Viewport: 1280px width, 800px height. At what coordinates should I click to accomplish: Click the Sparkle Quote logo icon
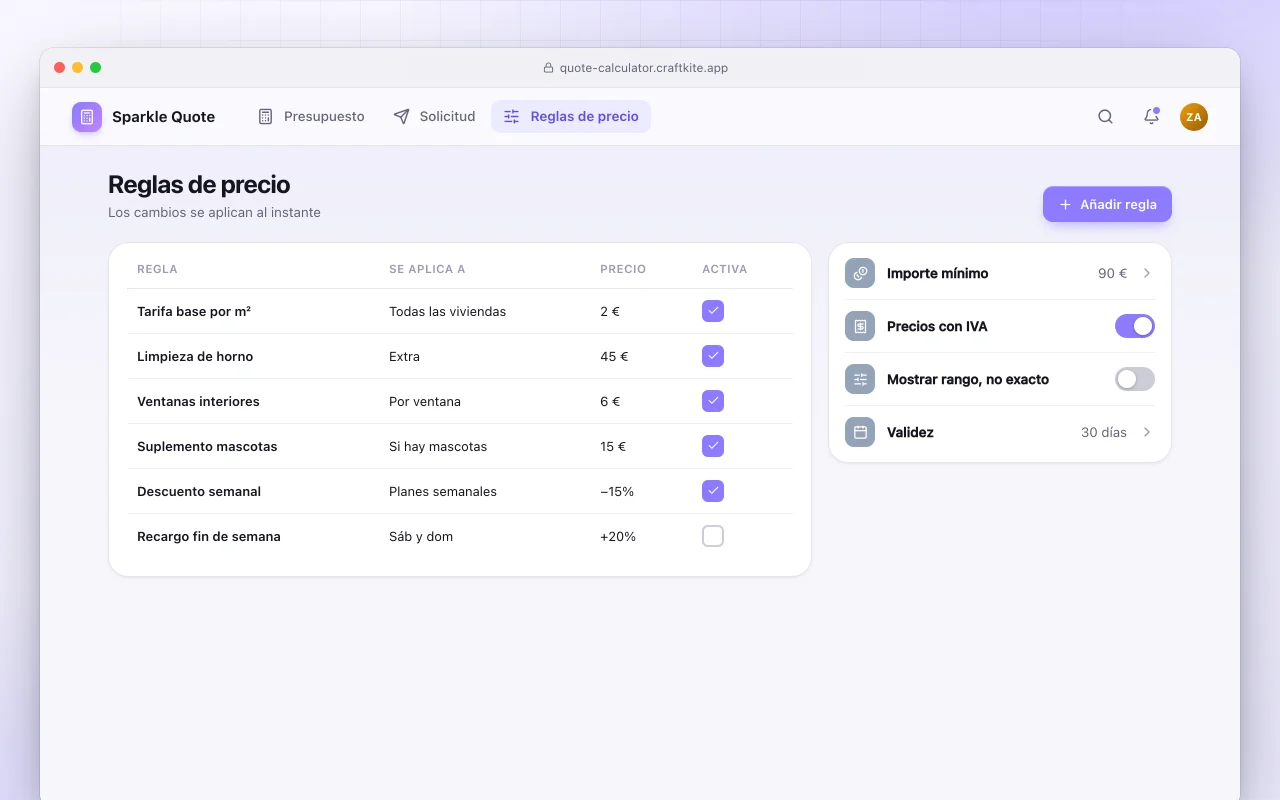87,117
